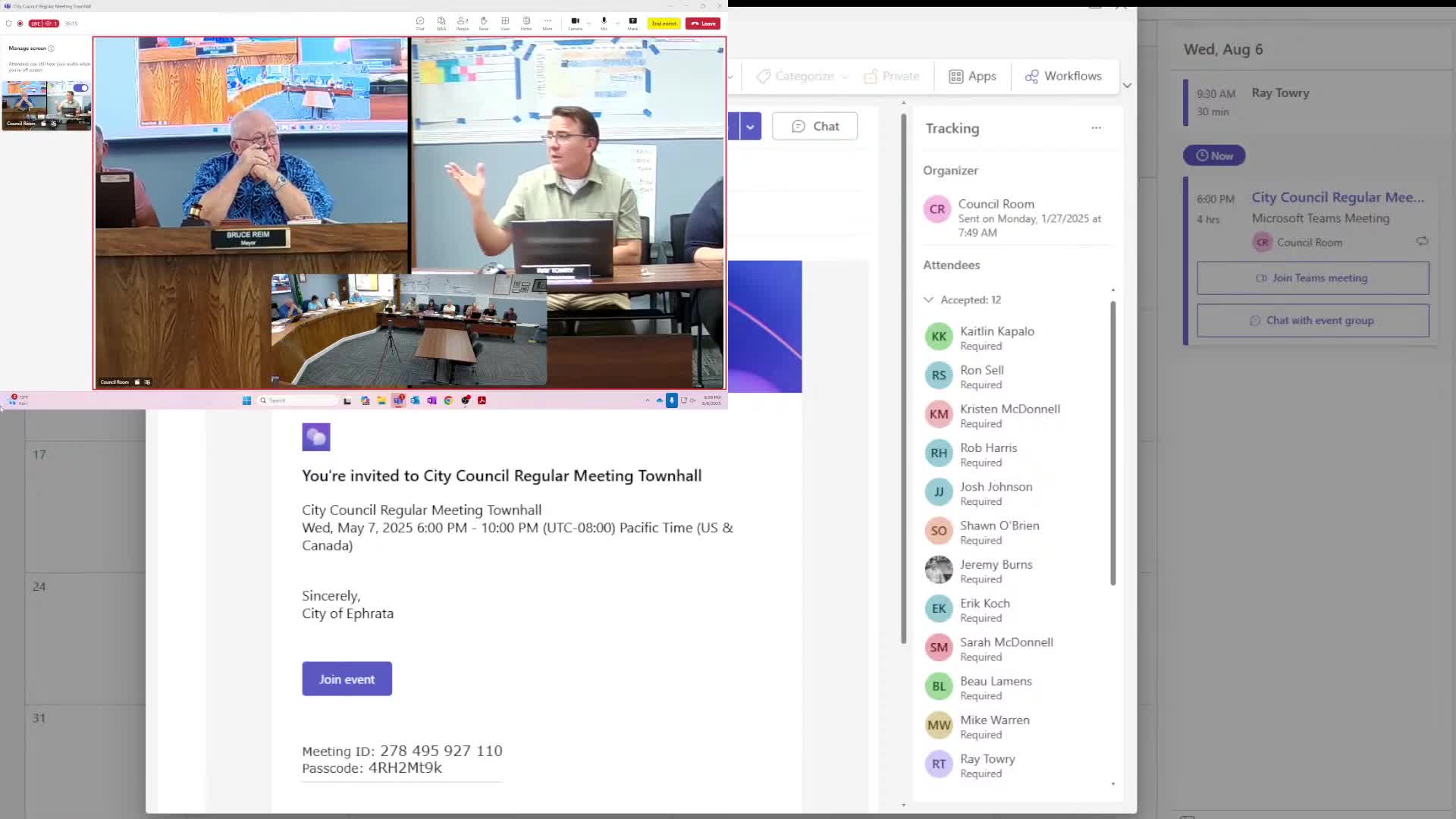This screenshot has width=1456, height=819.
Task: Open Tracking panel more options ellipsis
Action: (x=1096, y=128)
